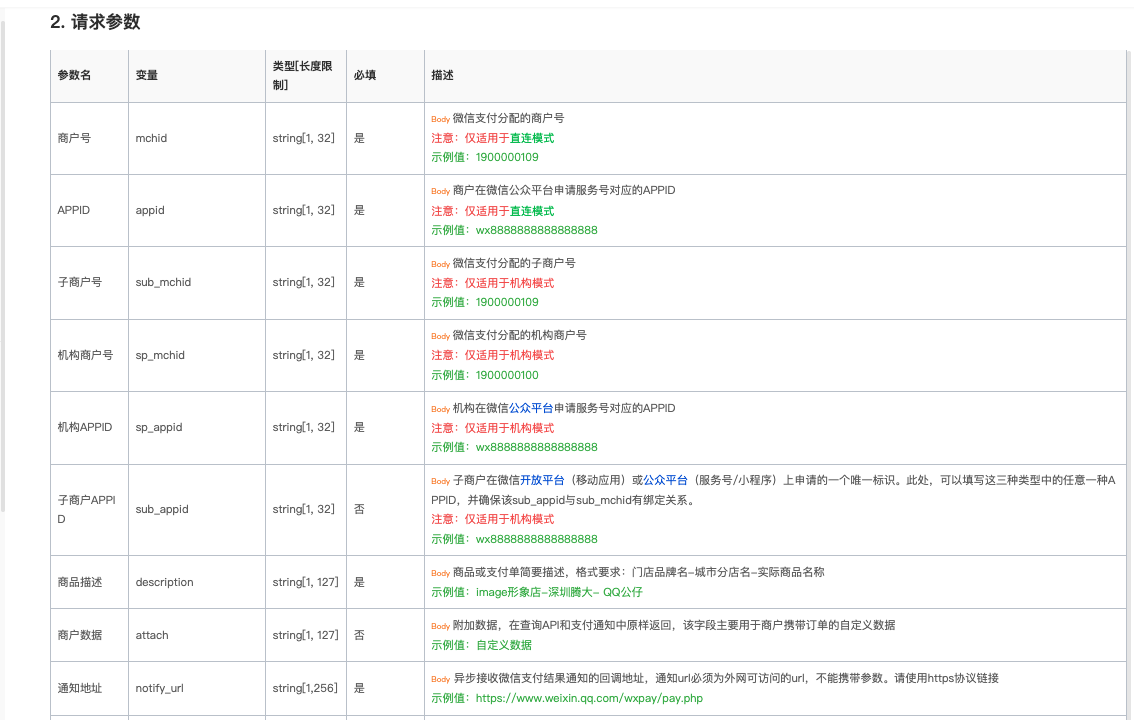Click the 是 required value for mchid
The image size is (1134, 720).
(359, 138)
